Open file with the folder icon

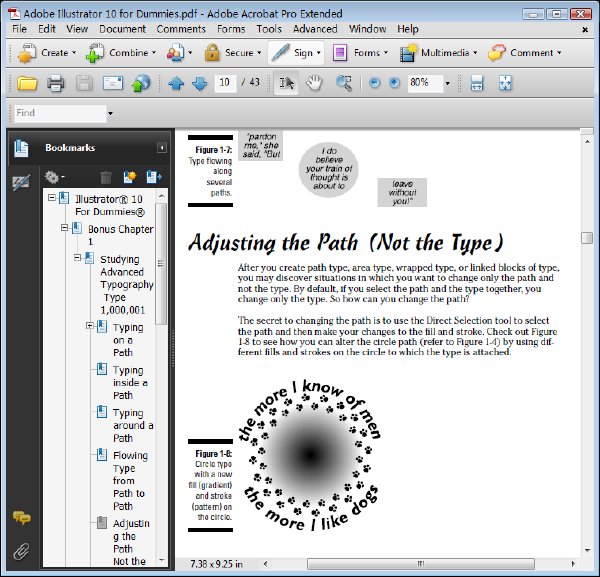click(27, 83)
